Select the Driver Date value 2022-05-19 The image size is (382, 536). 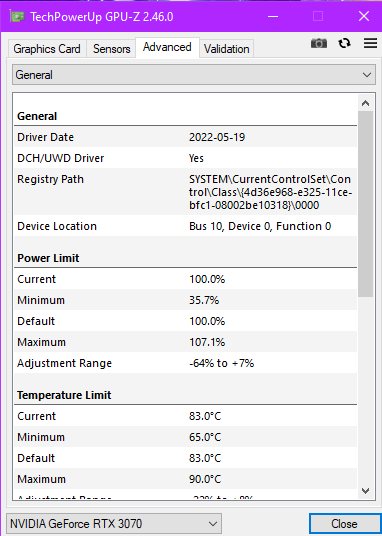coord(217,137)
